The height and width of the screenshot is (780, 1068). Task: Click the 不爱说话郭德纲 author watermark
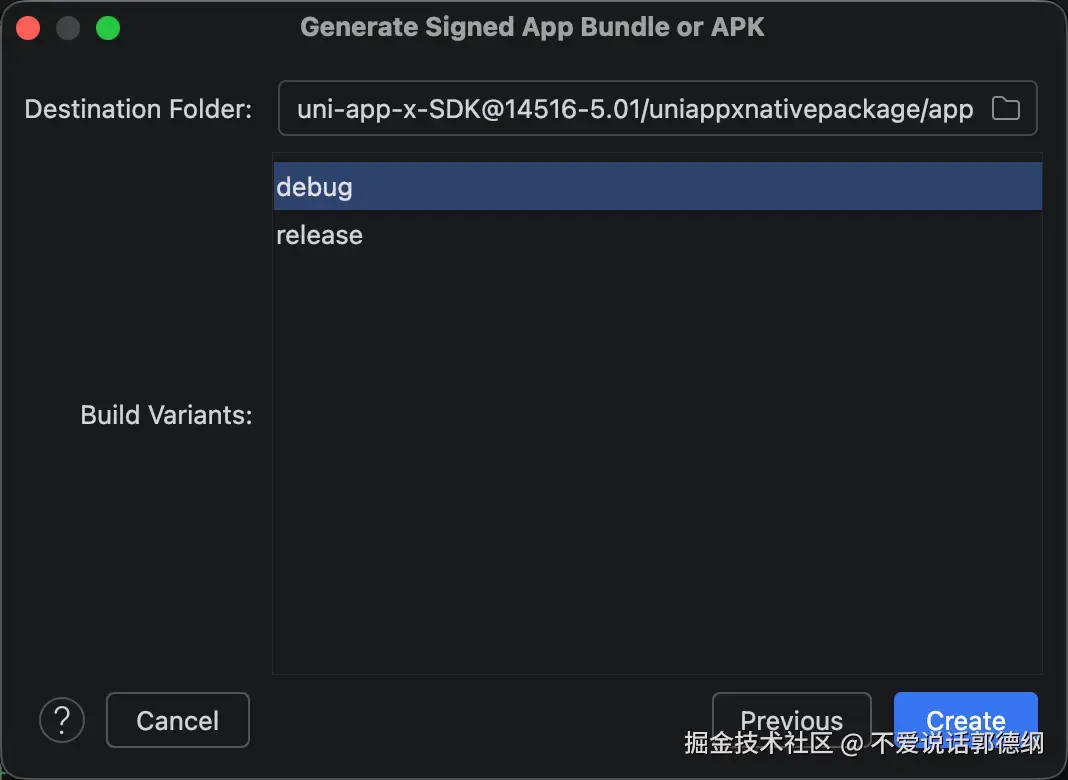click(957, 743)
